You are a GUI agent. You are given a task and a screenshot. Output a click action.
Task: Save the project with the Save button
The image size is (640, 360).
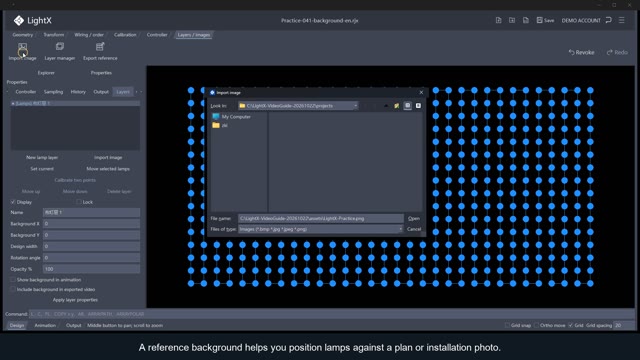click(545, 20)
